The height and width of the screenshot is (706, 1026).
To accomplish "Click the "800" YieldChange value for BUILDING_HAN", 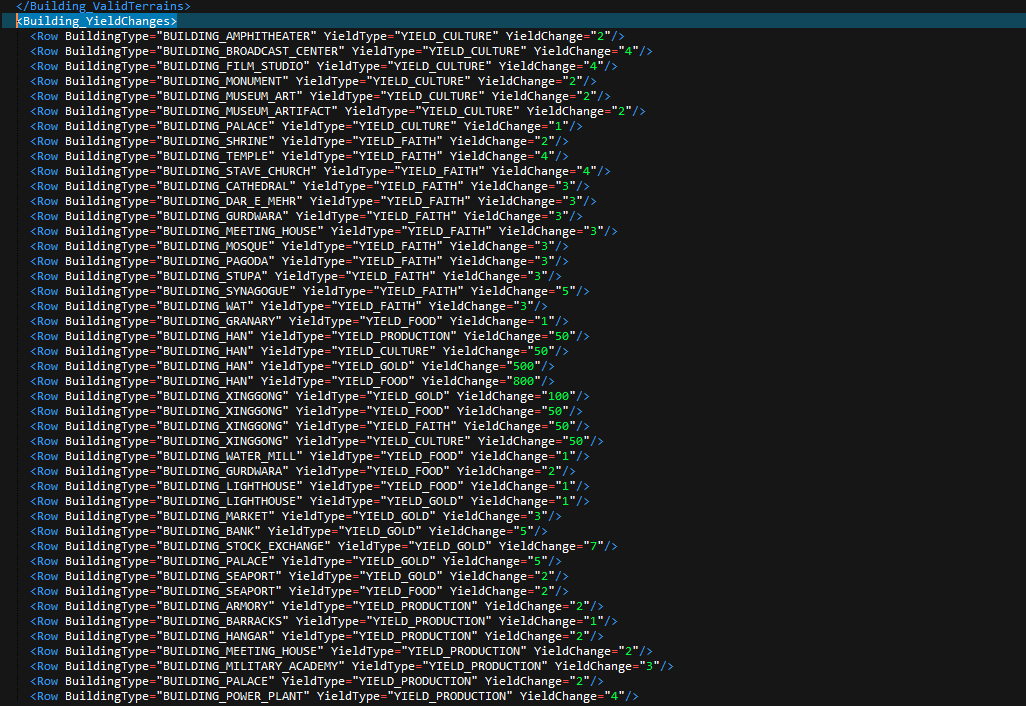I will 523,381.
